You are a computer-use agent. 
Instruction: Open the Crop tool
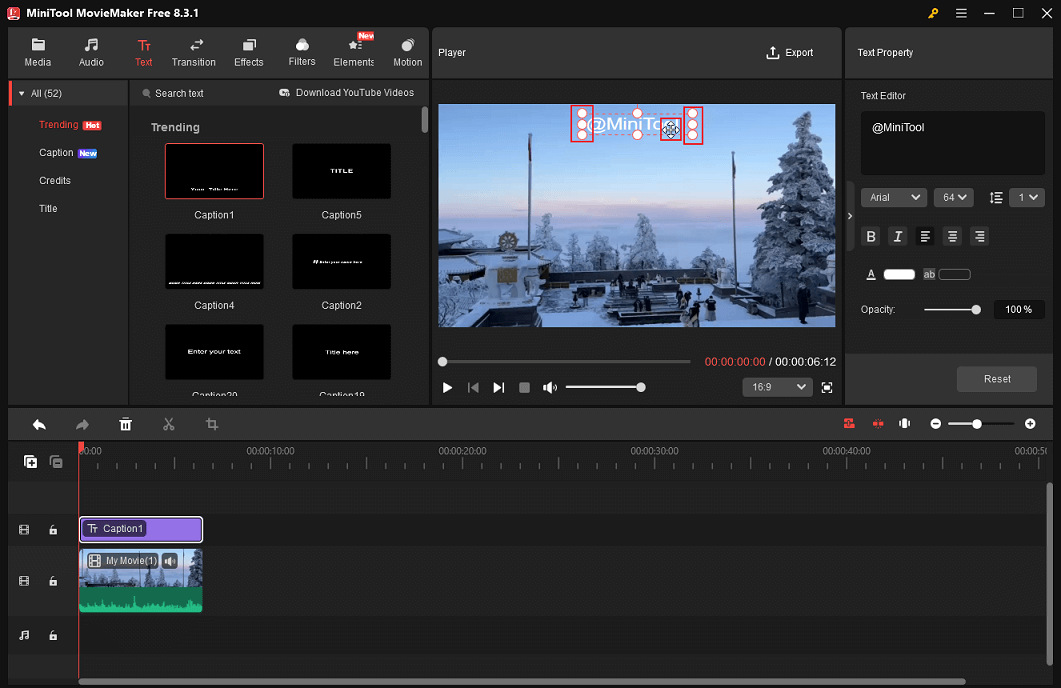[211, 424]
